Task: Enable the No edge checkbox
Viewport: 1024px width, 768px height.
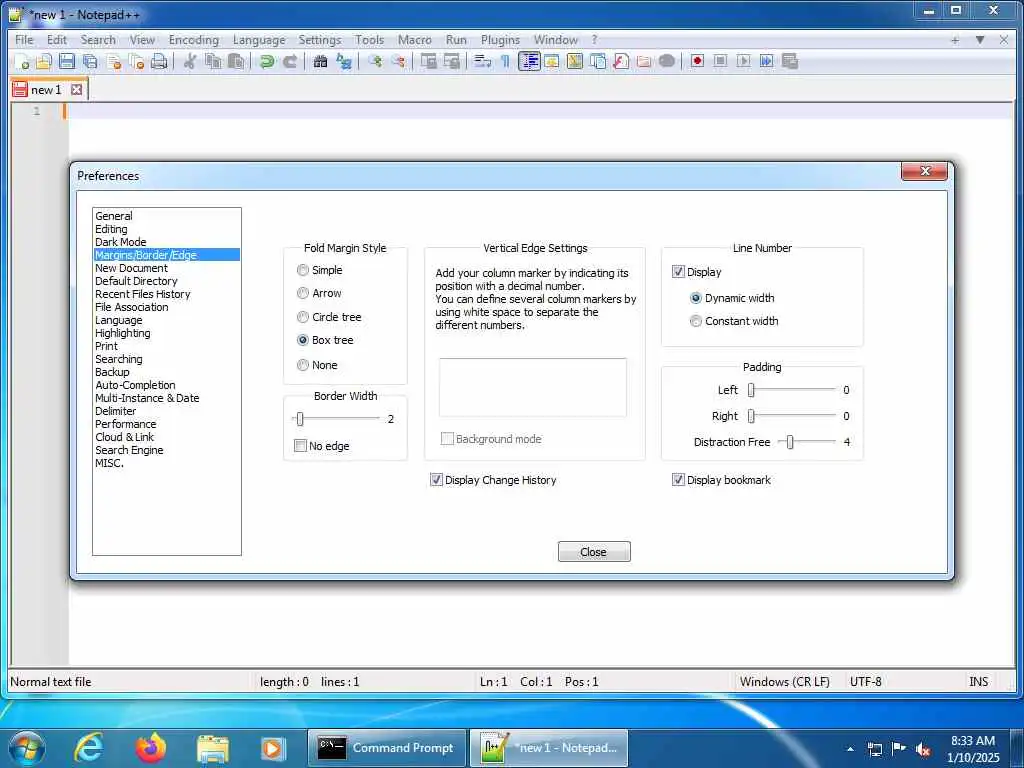Action: [300, 446]
